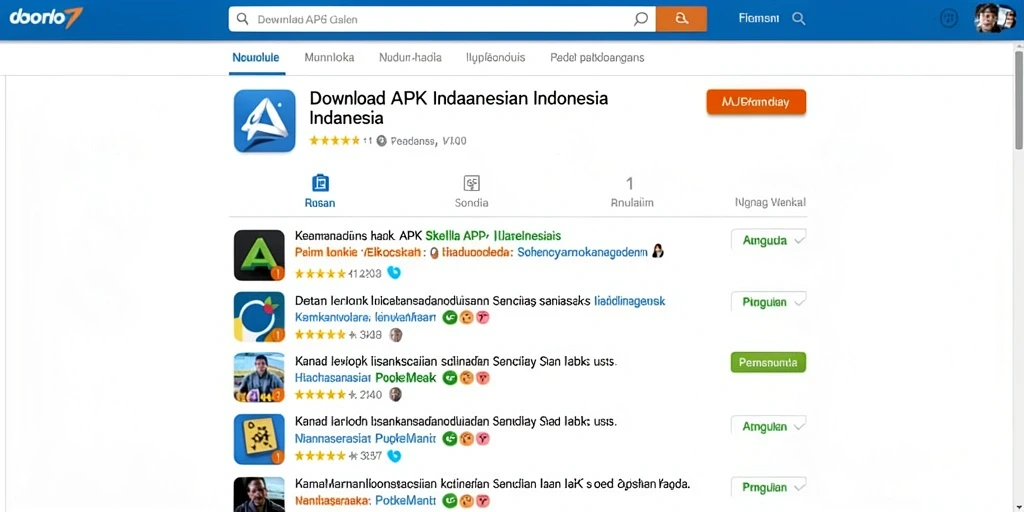Click 'Skellla APP' green title text
The image size is (1024, 512).
[458, 236]
